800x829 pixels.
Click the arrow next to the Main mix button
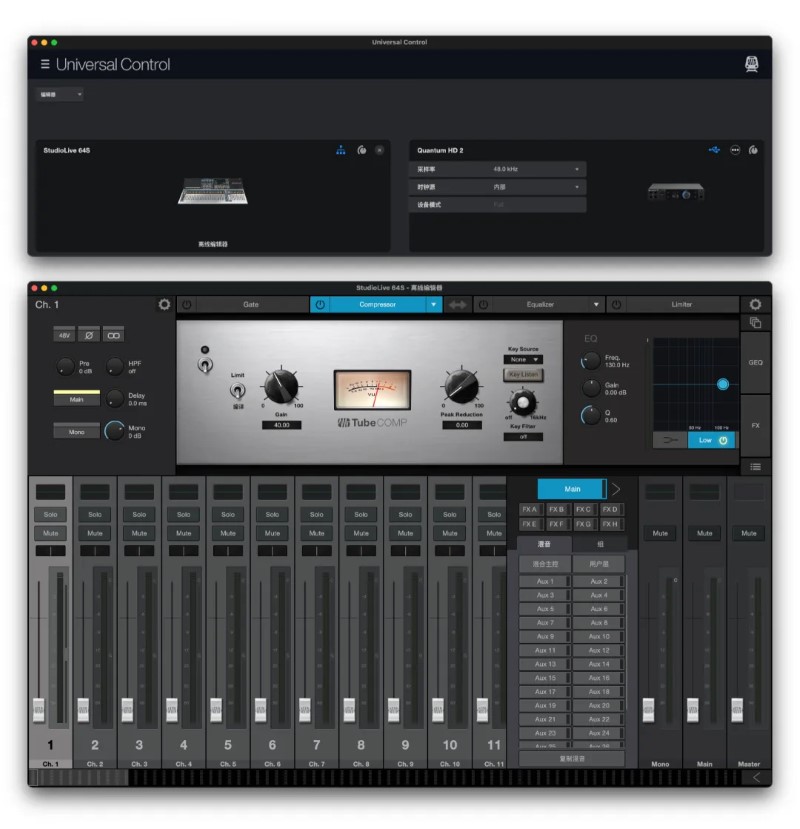(616, 489)
